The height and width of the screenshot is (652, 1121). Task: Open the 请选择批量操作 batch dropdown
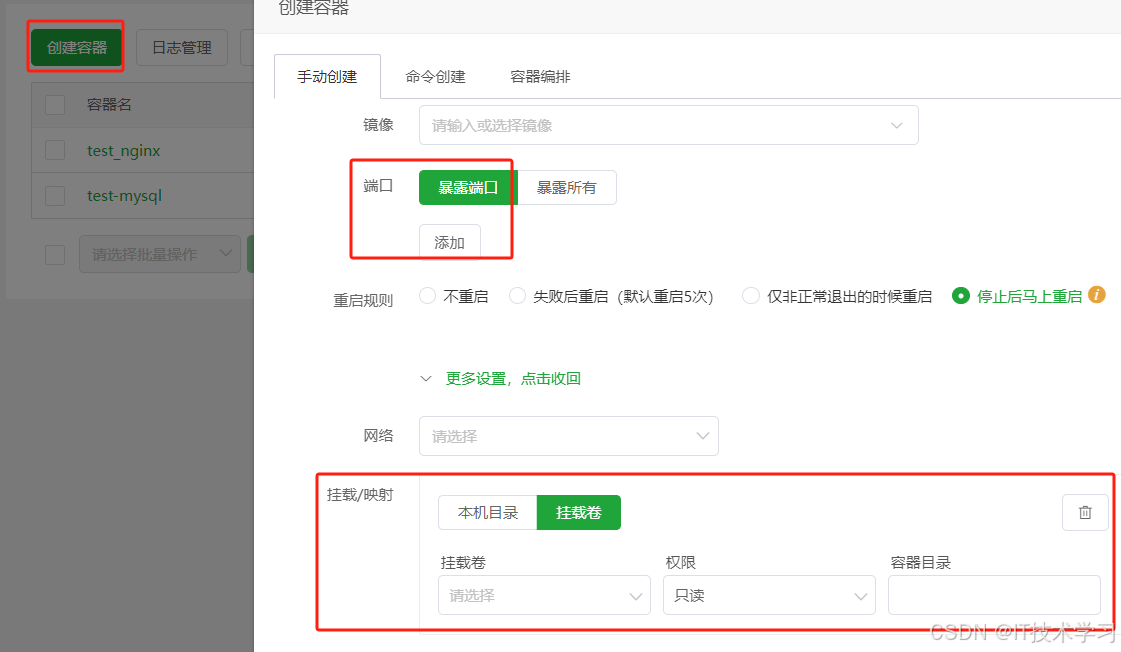pos(160,254)
